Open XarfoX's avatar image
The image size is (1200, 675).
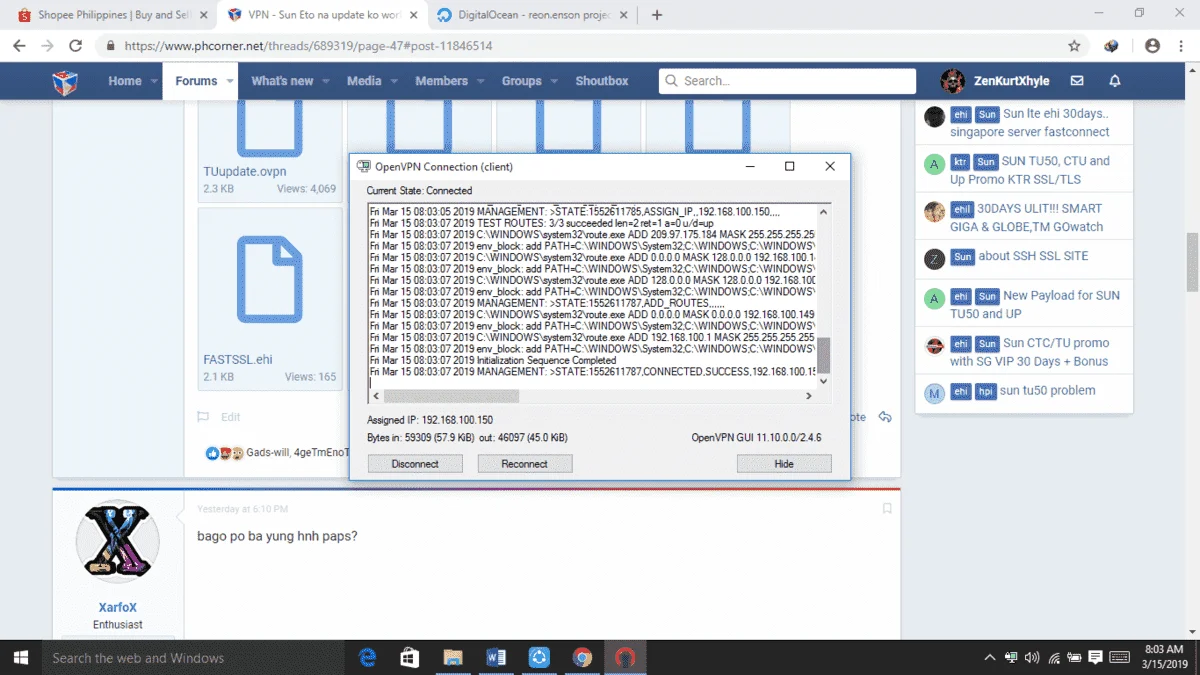[118, 541]
